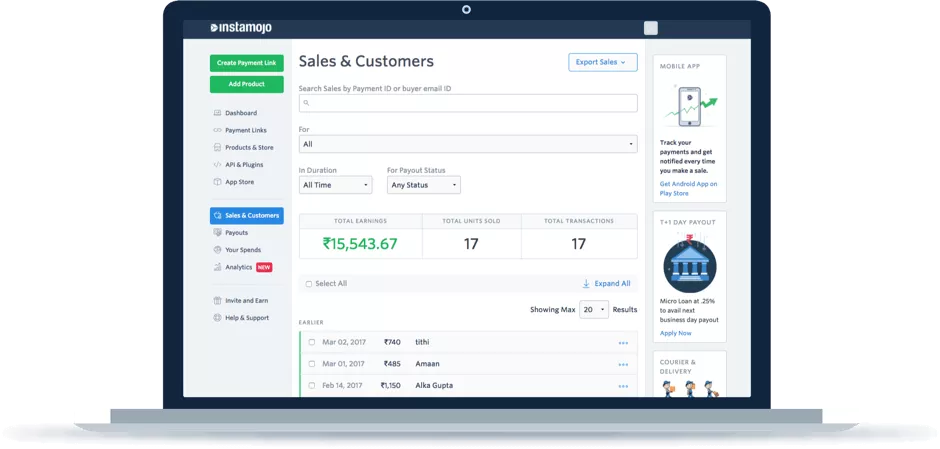The image size is (940, 449).
Task: Click the Total Units Sold value 17
Action: pos(471,243)
